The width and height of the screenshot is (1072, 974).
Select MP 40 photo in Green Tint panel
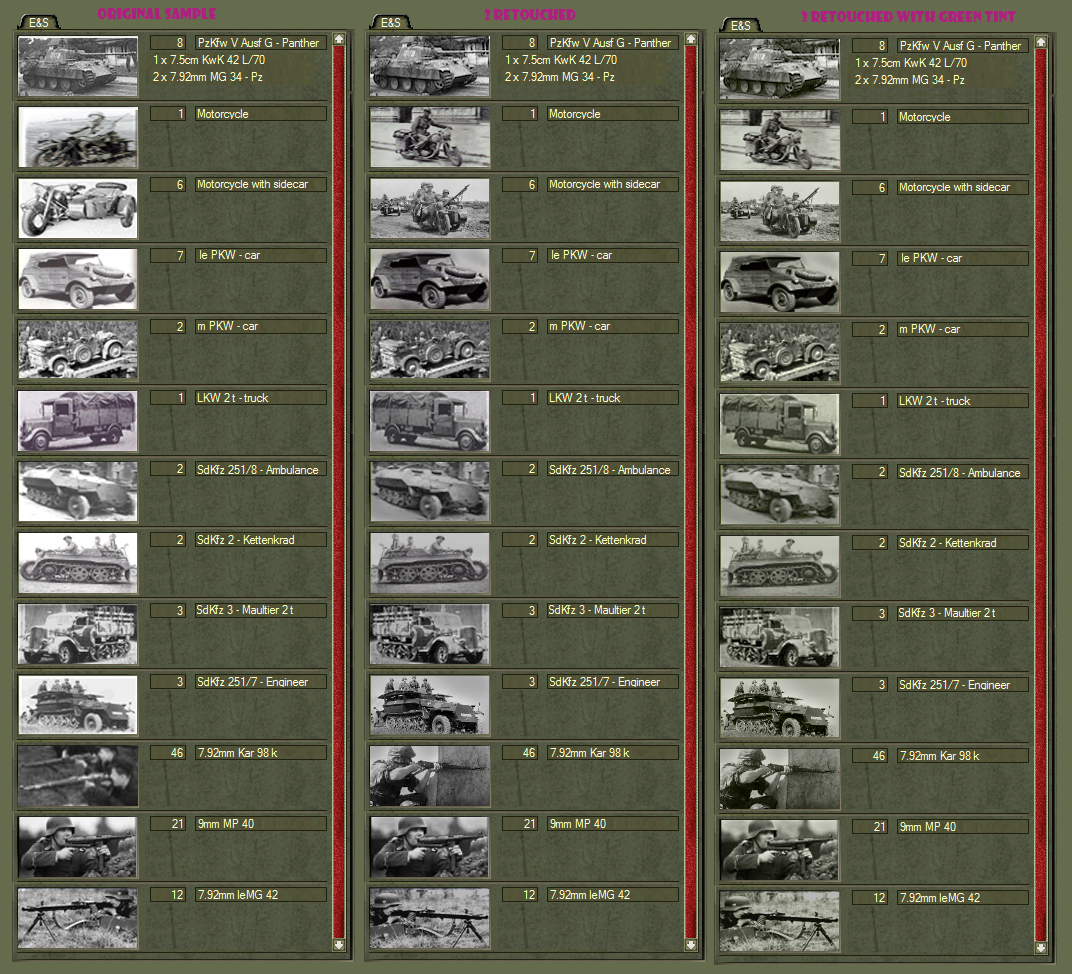(x=780, y=851)
